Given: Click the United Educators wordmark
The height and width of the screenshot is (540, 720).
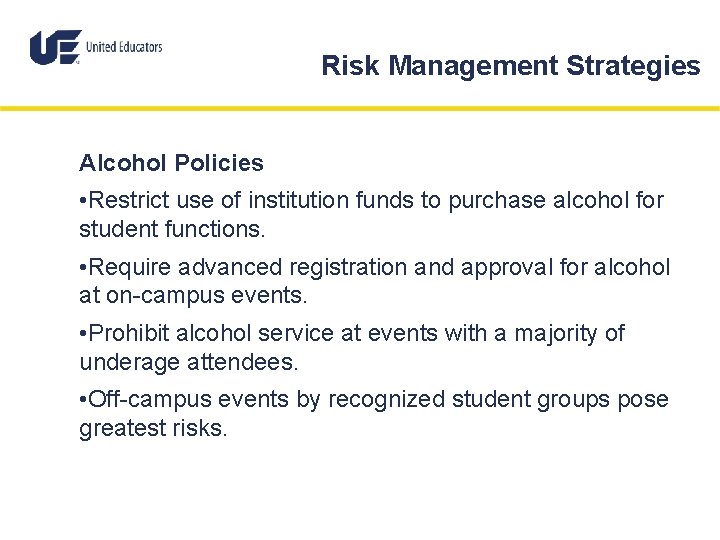Looking at the screenshot, I should (124, 47).
